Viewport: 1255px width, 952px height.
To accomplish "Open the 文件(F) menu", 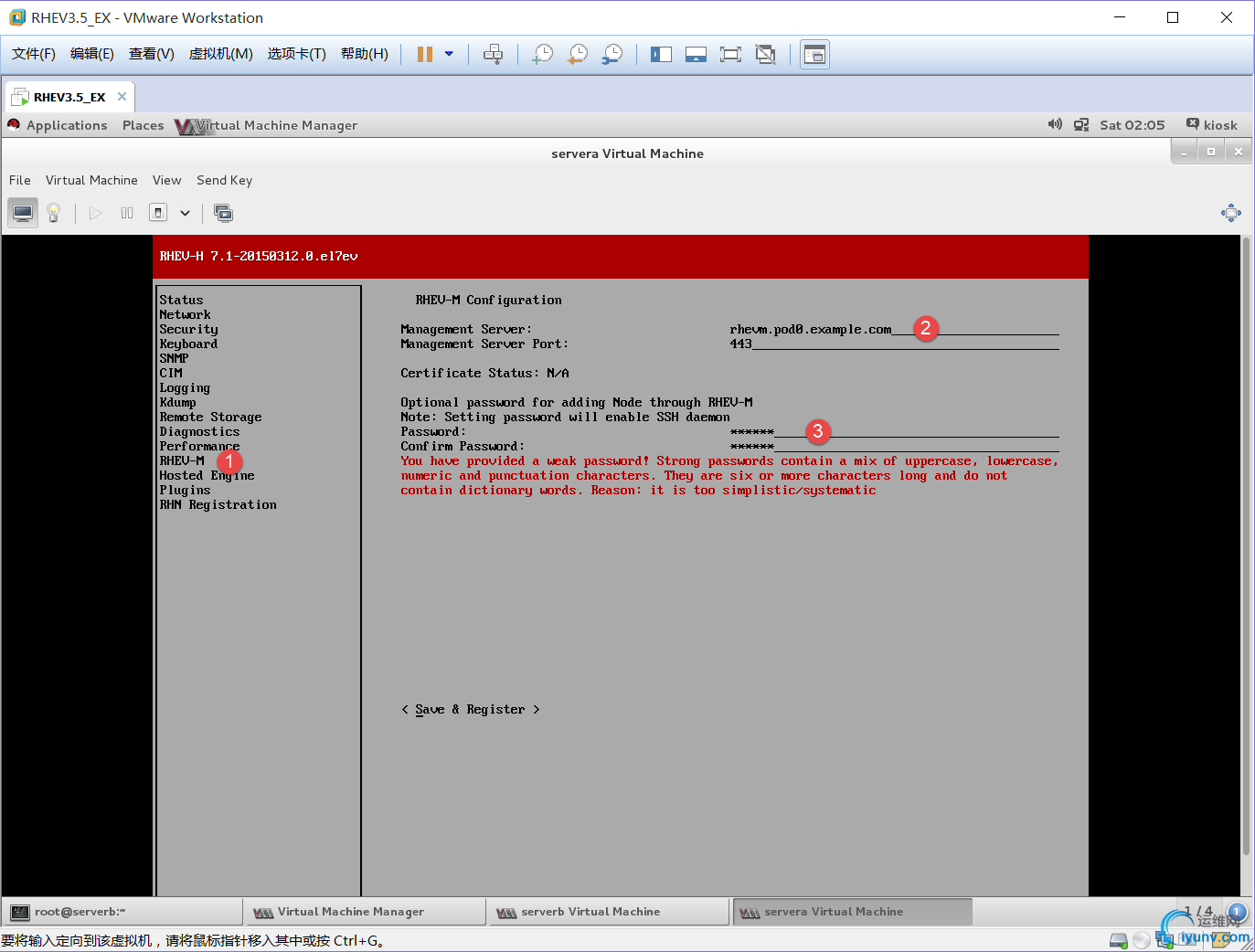I will [x=34, y=54].
